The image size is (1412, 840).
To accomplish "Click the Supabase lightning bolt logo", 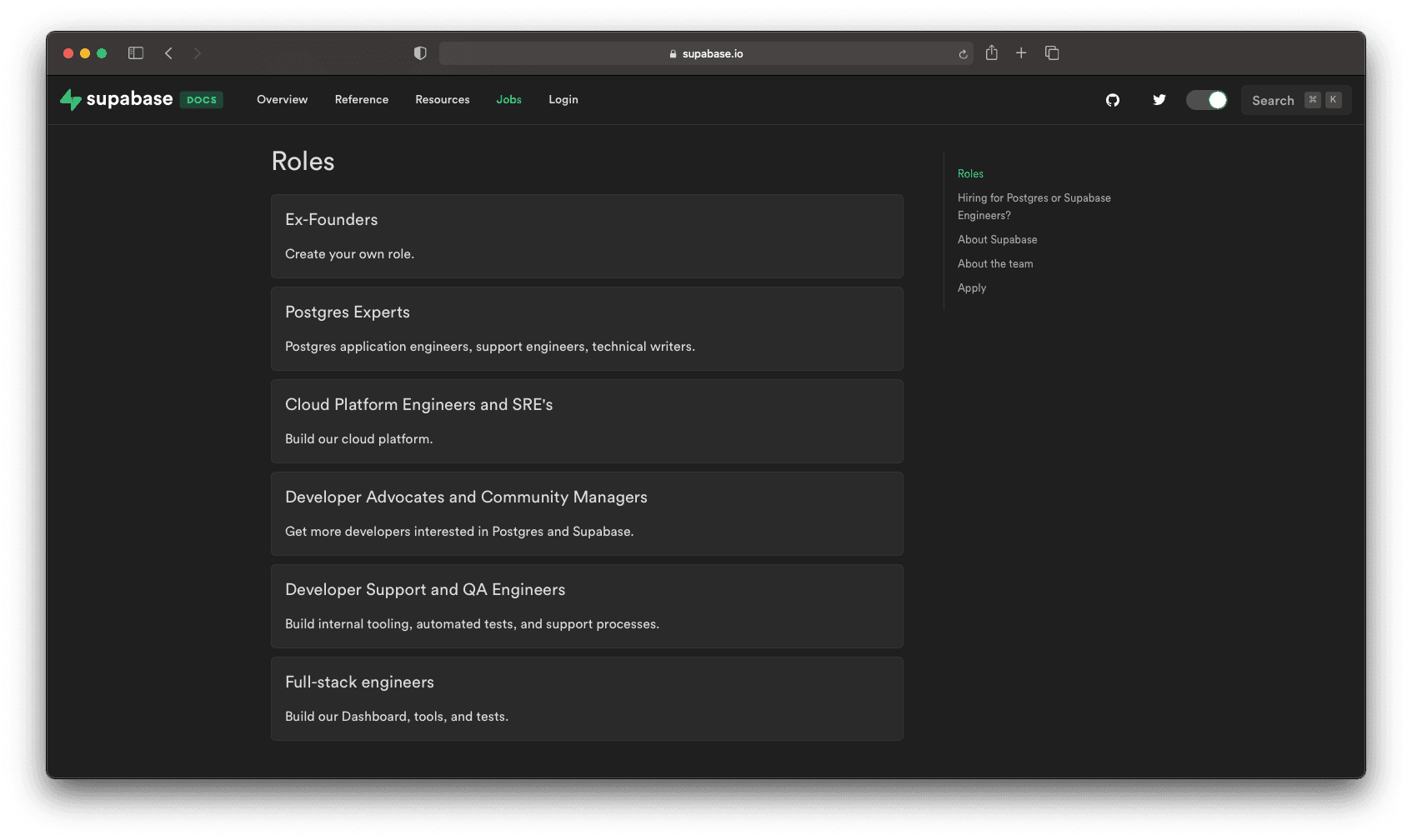I will pyautogui.click(x=71, y=100).
